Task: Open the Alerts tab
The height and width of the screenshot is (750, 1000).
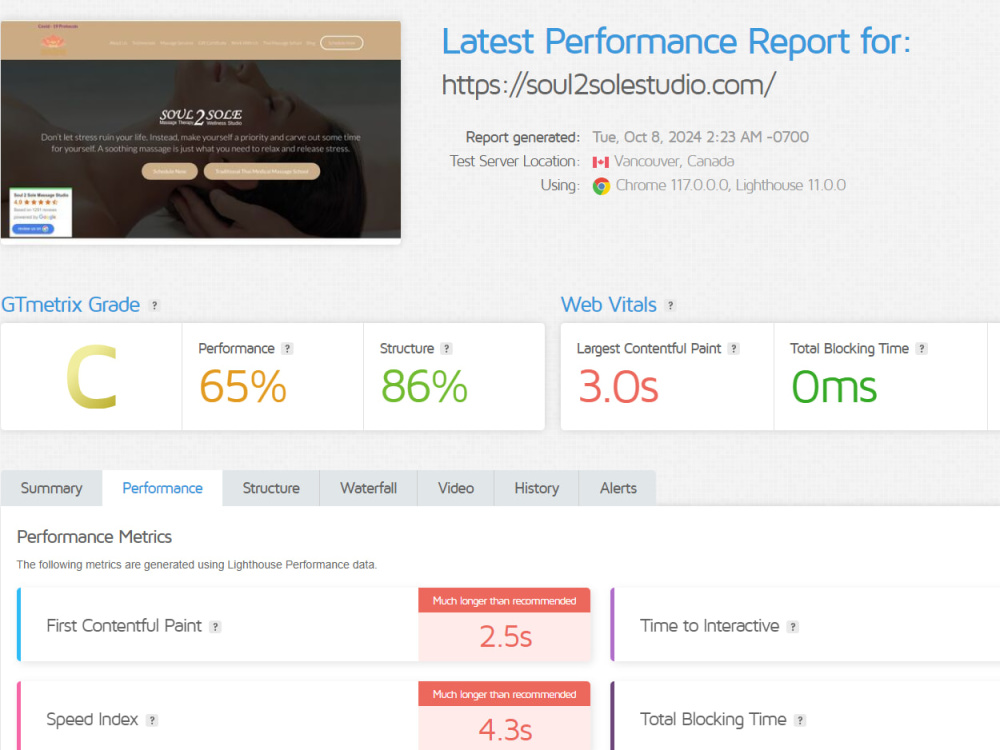Action: pyautogui.click(x=618, y=488)
